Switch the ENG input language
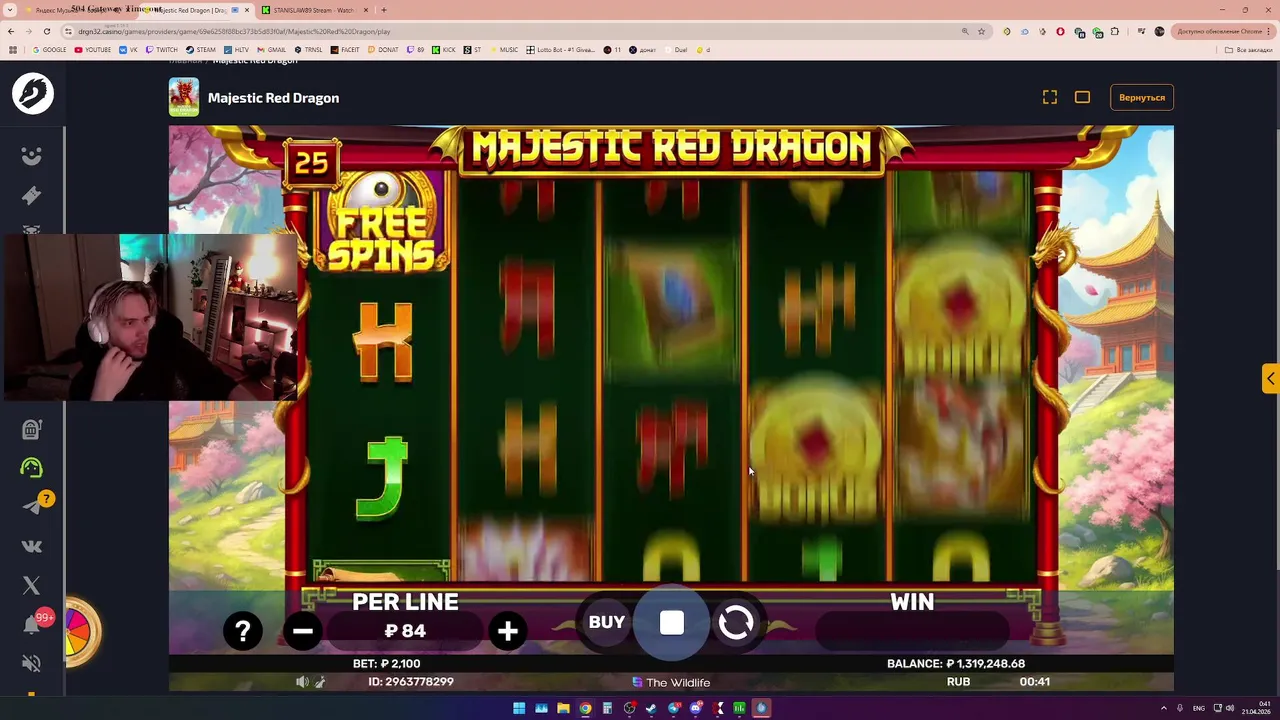Viewport: 1280px width, 720px height. pyautogui.click(x=1198, y=708)
